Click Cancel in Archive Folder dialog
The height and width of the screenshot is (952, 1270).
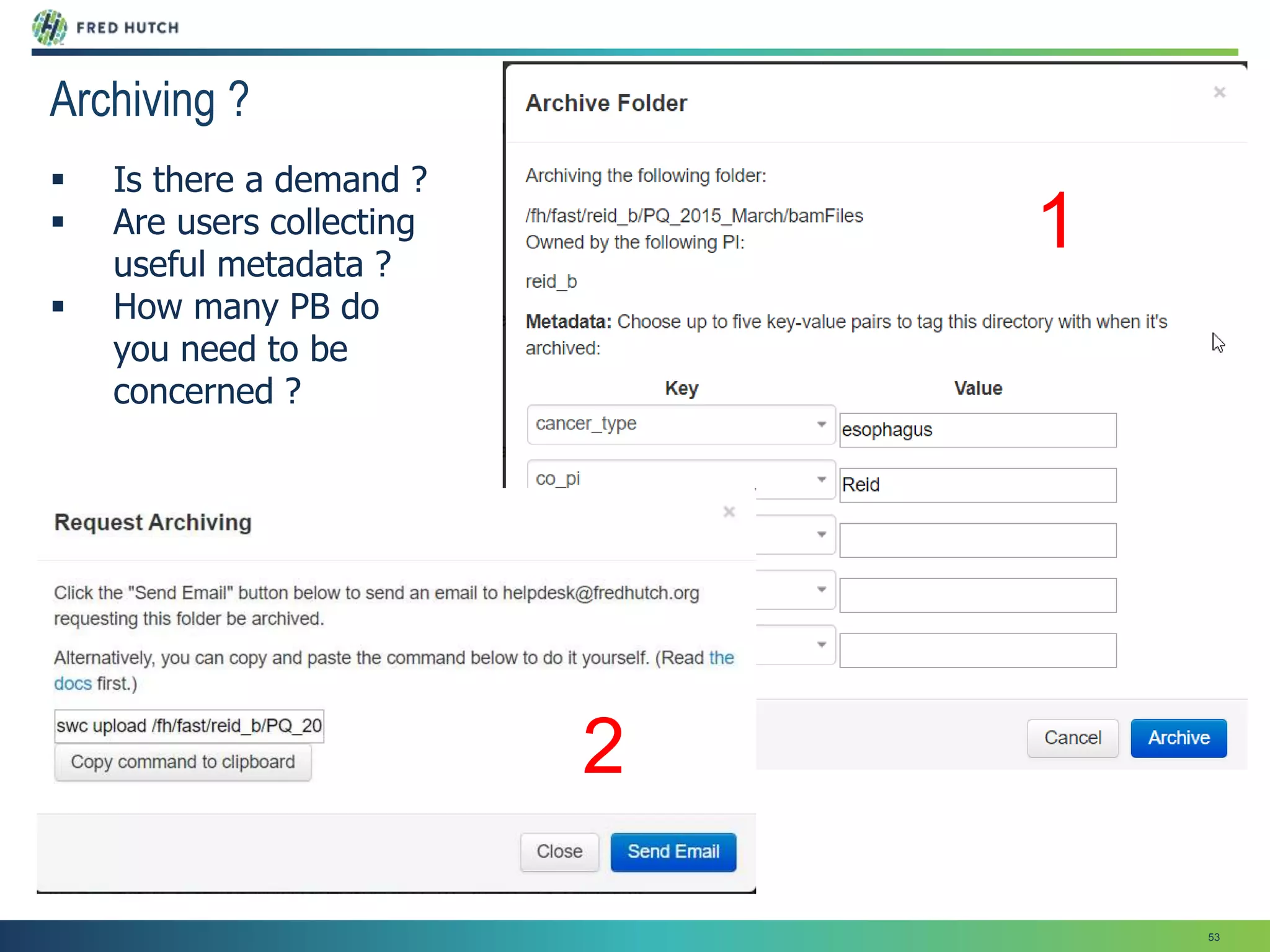[x=1073, y=738]
